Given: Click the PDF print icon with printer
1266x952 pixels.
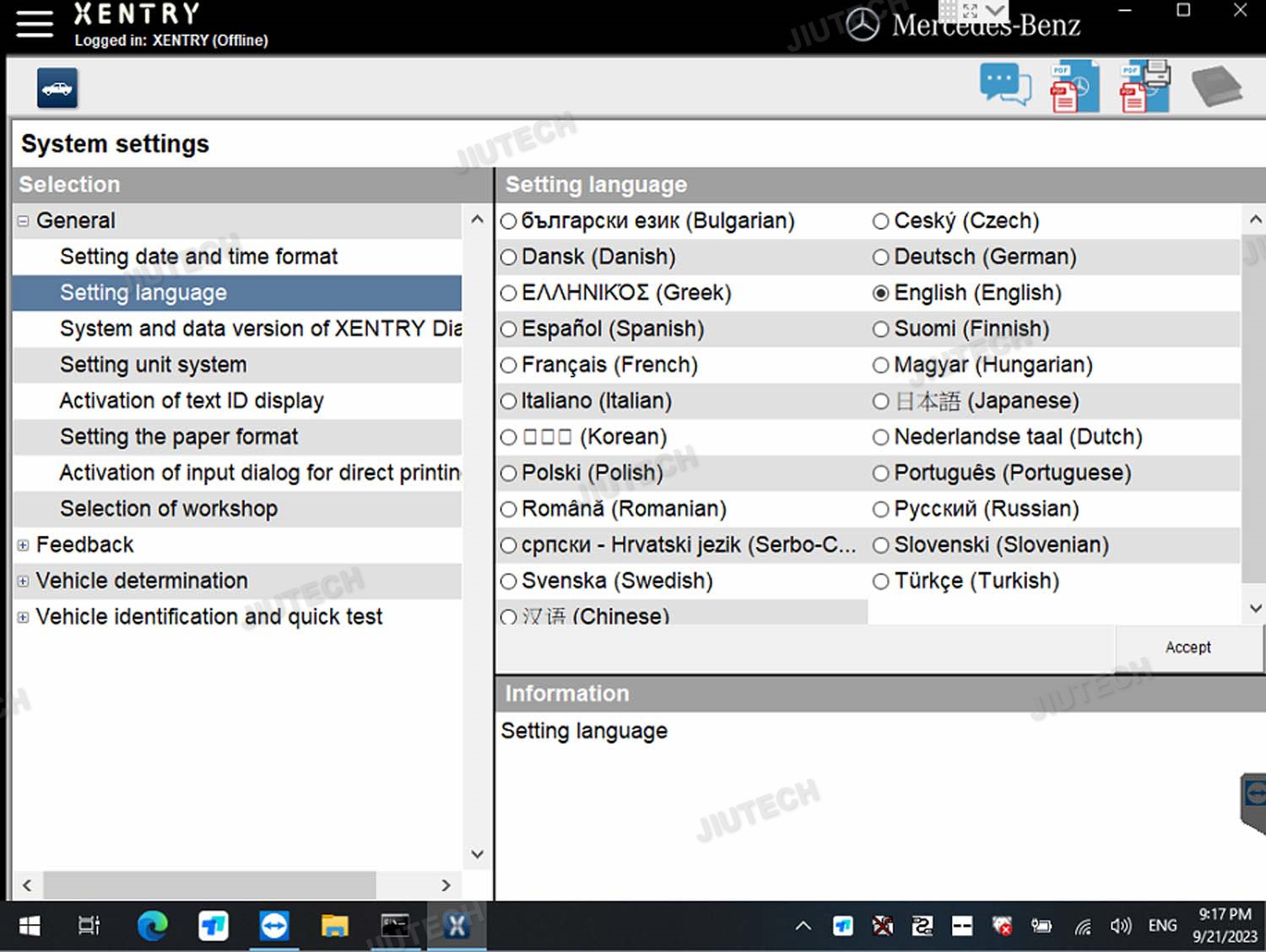Looking at the screenshot, I should point(1144,86).
